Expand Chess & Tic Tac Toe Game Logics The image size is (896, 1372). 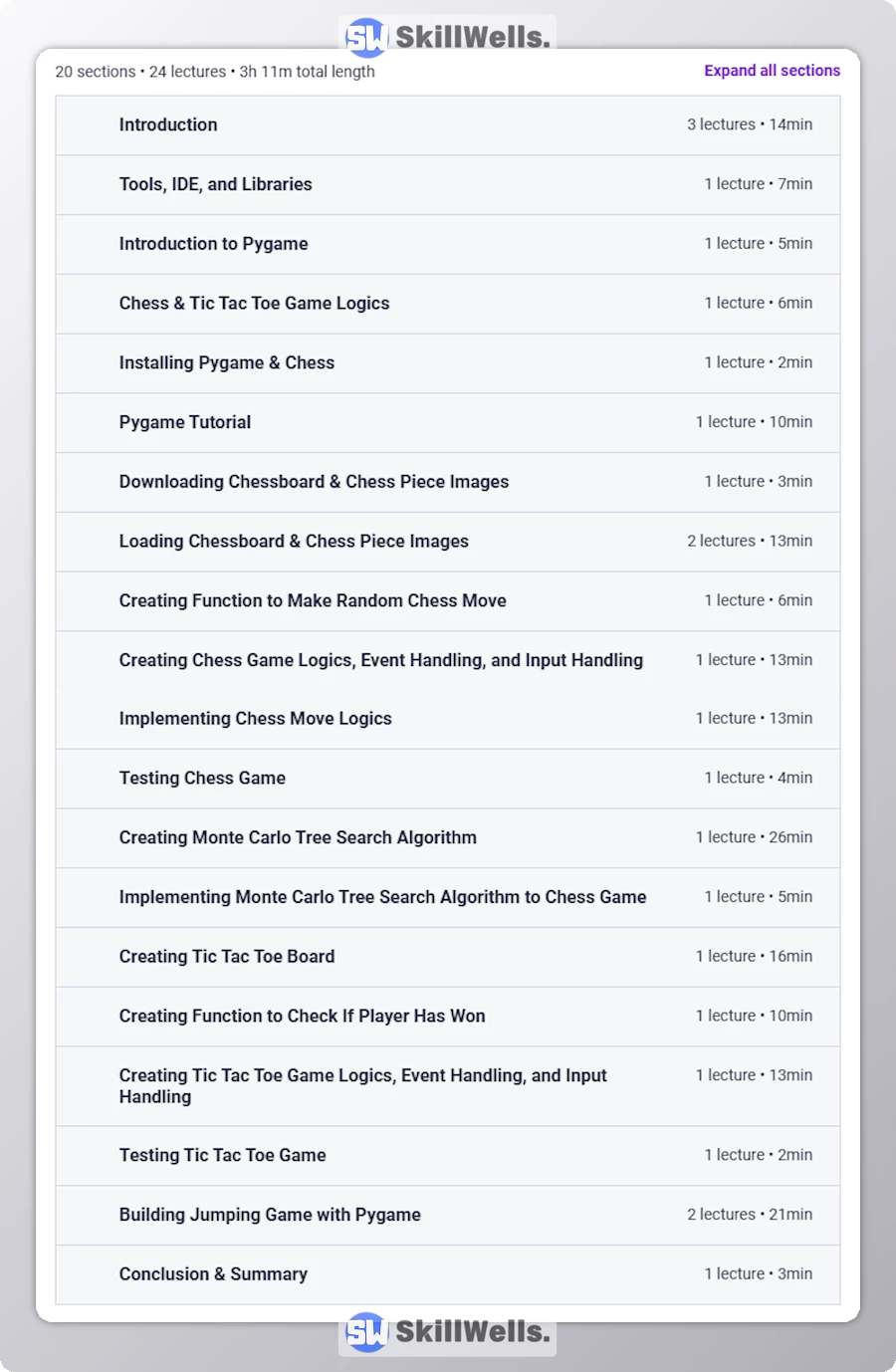point(254,304)
